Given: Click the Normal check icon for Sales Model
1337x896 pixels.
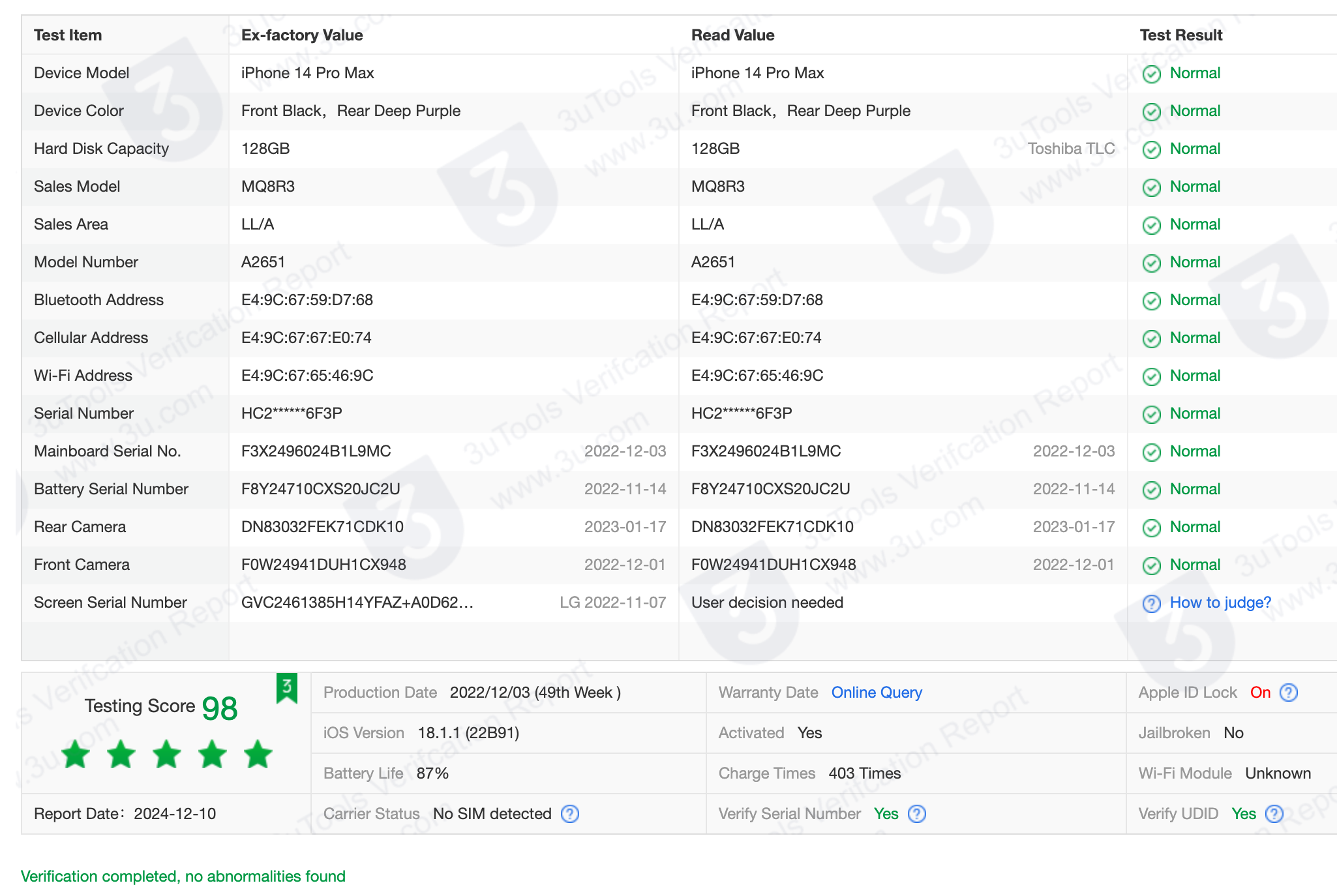Looking at the screenshot, I should 1152,187.
